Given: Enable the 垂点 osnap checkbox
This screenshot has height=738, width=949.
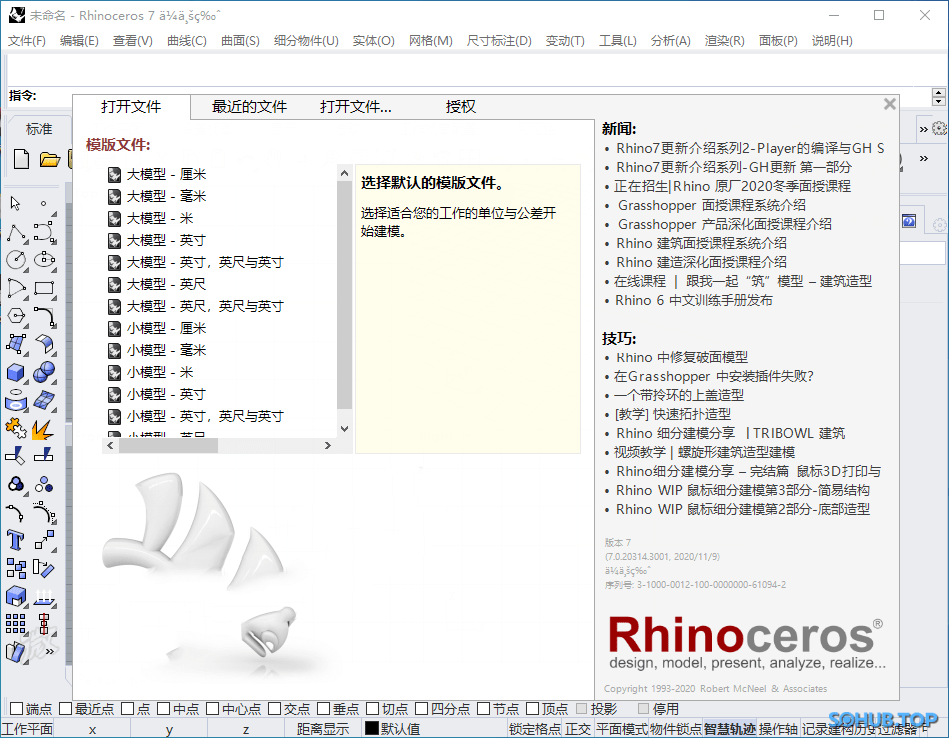Looking at the screenshot, I should click(323, 708).
